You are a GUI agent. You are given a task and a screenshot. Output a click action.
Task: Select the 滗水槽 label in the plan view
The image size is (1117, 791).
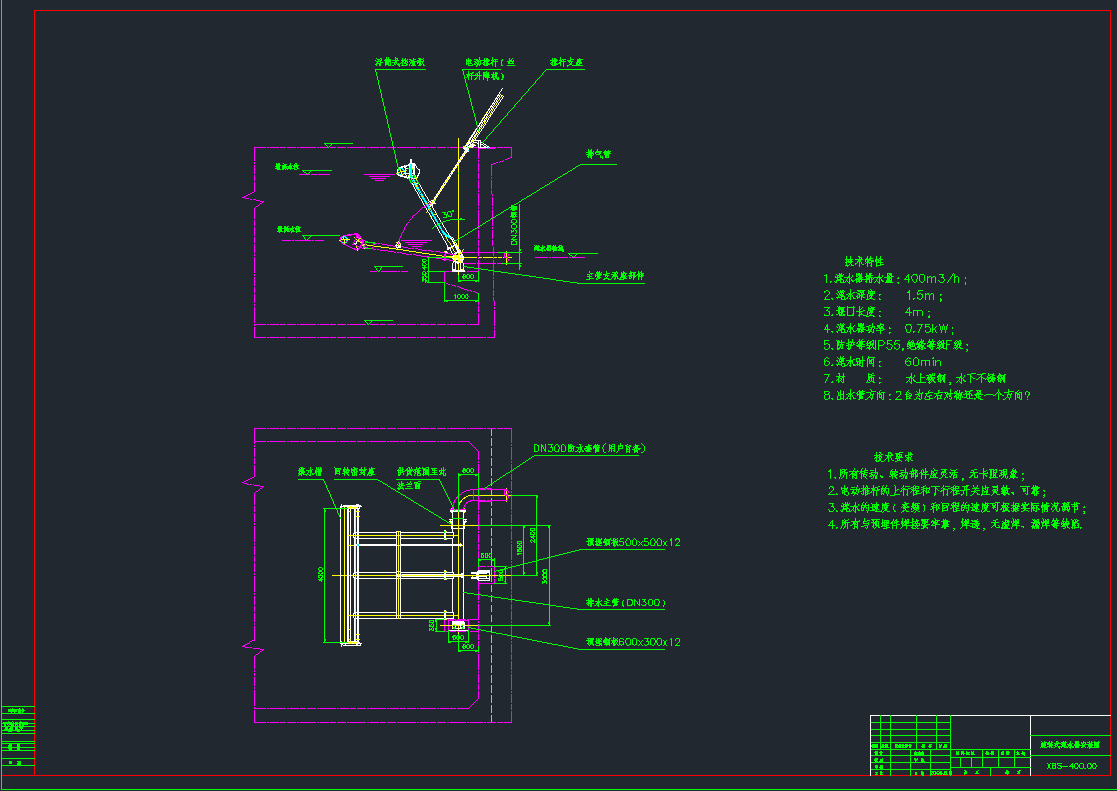tap(309, 471)
